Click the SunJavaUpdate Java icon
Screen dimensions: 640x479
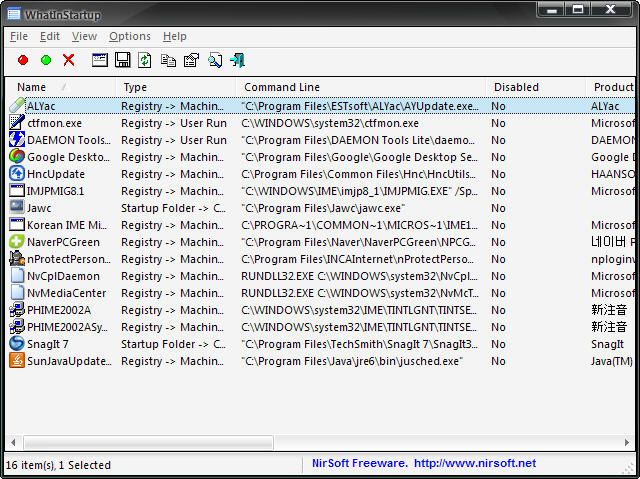point(17,361)
